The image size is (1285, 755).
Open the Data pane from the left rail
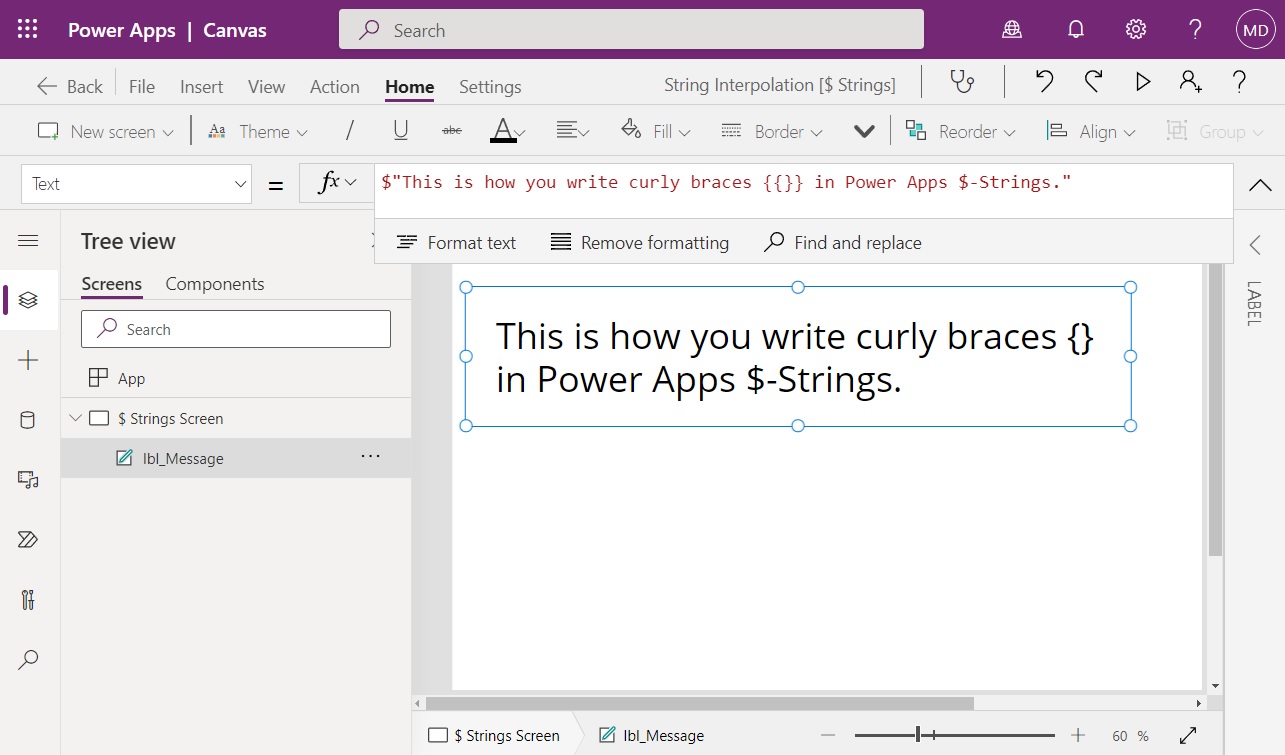point(30,419)
